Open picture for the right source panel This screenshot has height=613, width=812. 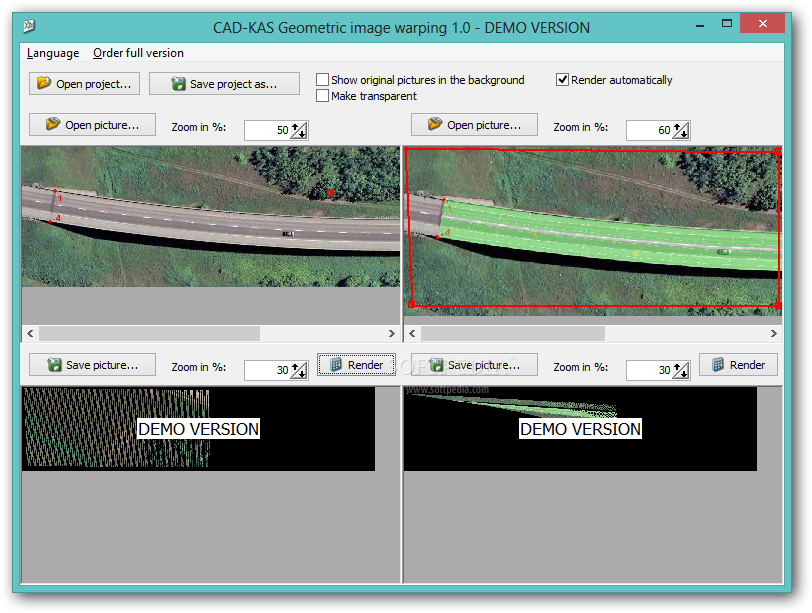474,125
